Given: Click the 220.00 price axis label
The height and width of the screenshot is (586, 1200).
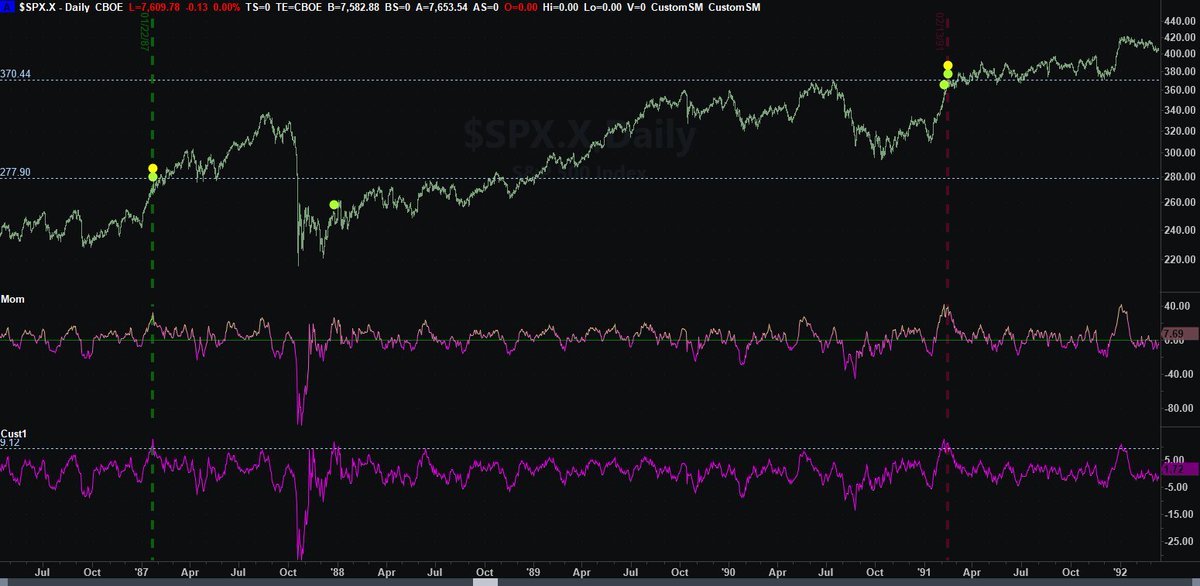Looking at the screenshot, I should [x=1179, y=259].
